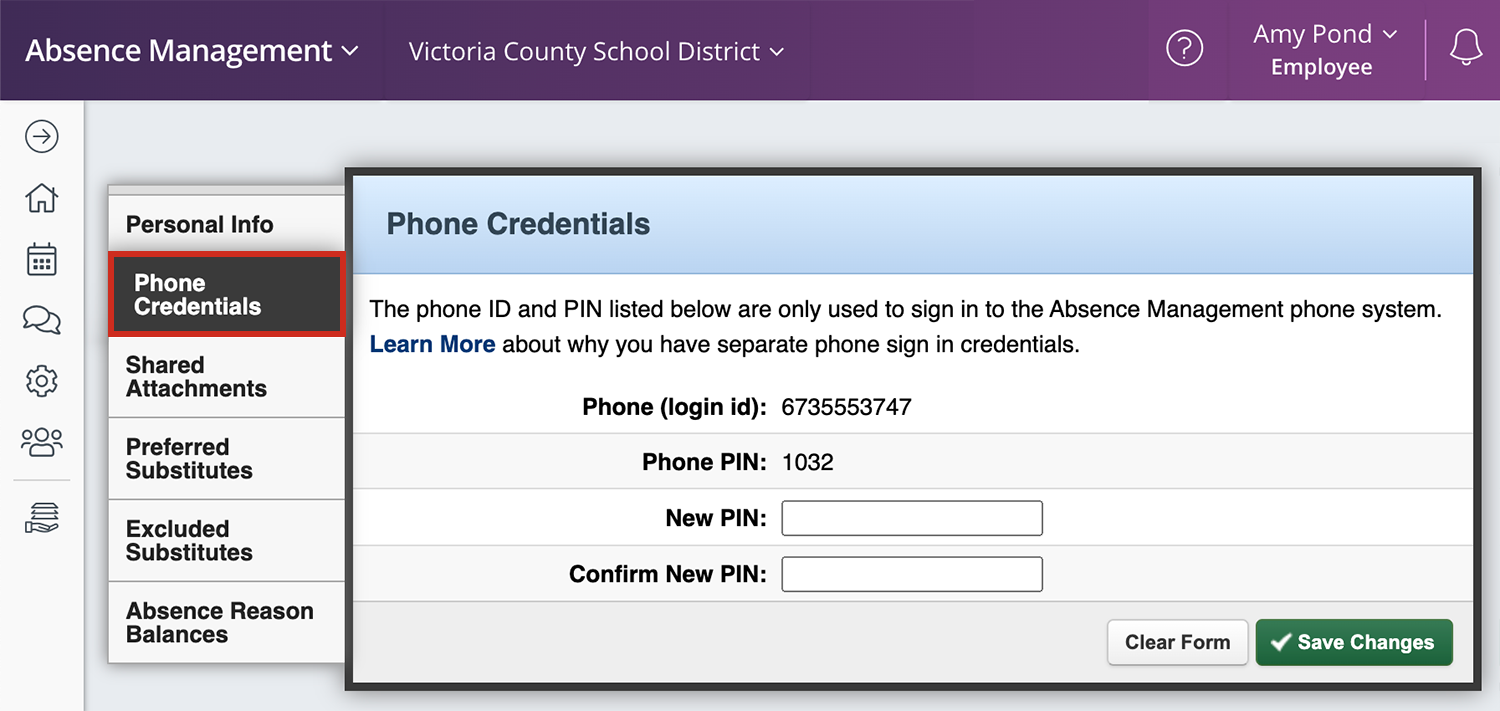The image size is (1500, 711).
Task: Open feedback chat bubbles icon
Action: 41,320
